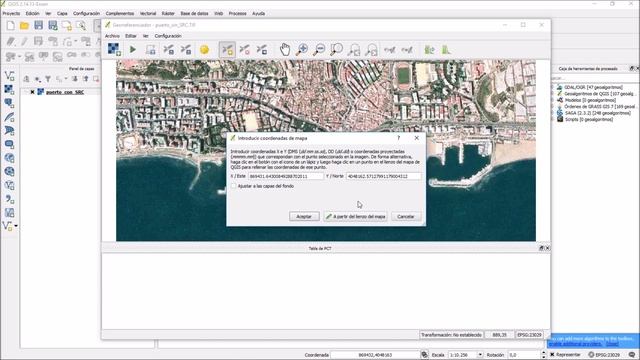Click A partir del lienzo del mapa
The height and width of the screenshot is (360, 640).
(355, 216)
